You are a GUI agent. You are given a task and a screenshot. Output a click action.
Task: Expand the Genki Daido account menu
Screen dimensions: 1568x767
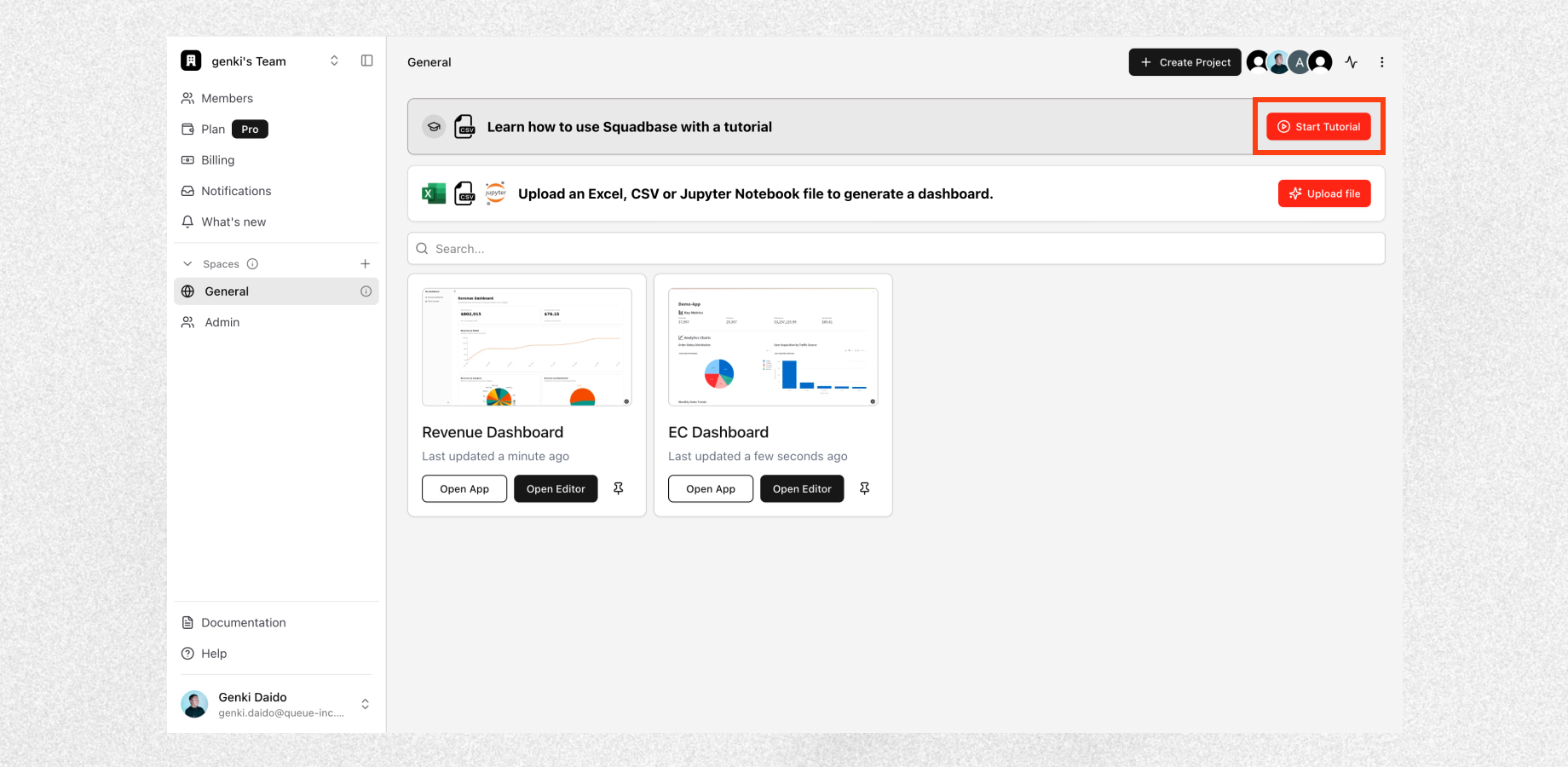coord(366,704)
